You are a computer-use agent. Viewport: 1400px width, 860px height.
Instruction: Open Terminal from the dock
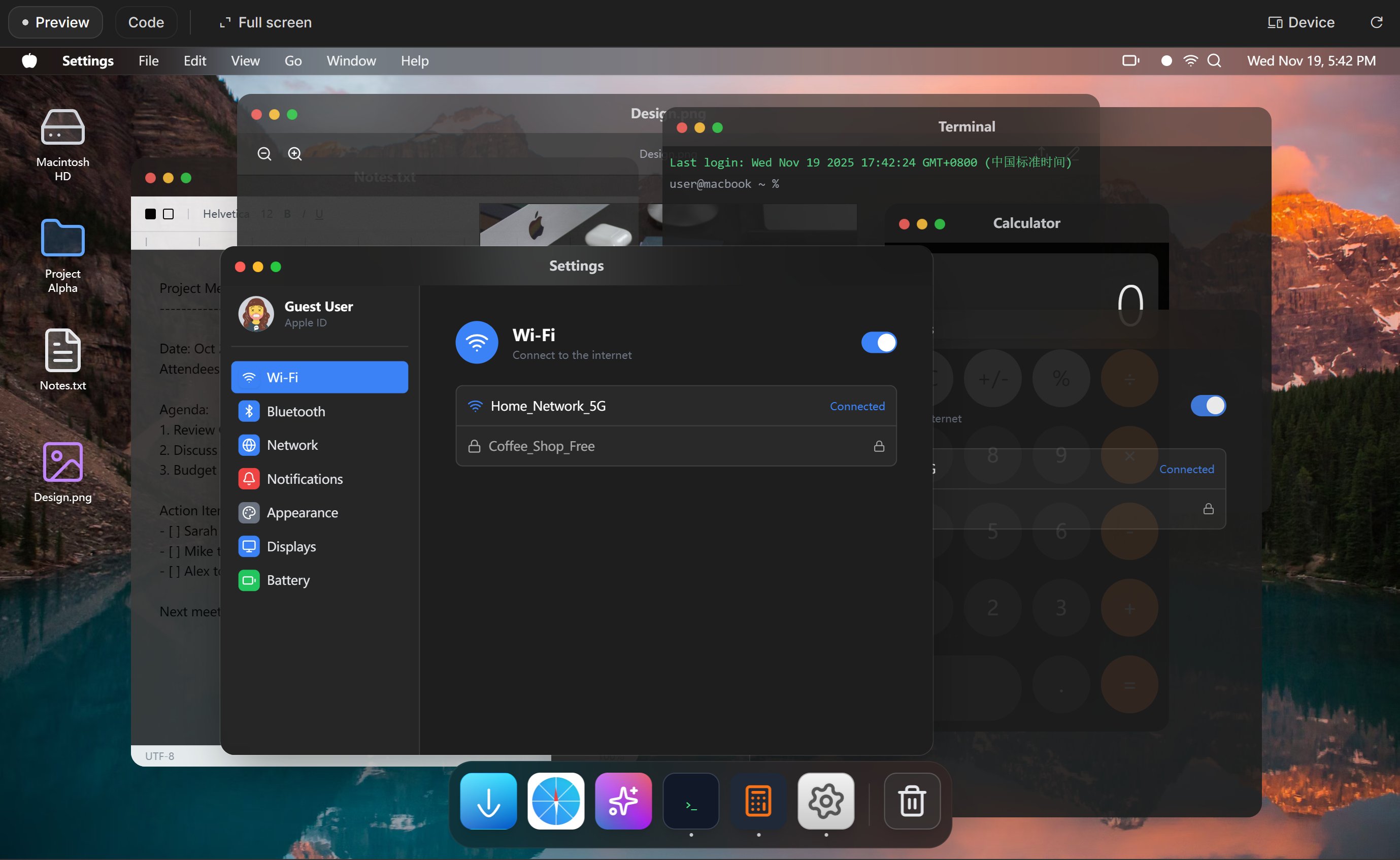pos(690,801)
